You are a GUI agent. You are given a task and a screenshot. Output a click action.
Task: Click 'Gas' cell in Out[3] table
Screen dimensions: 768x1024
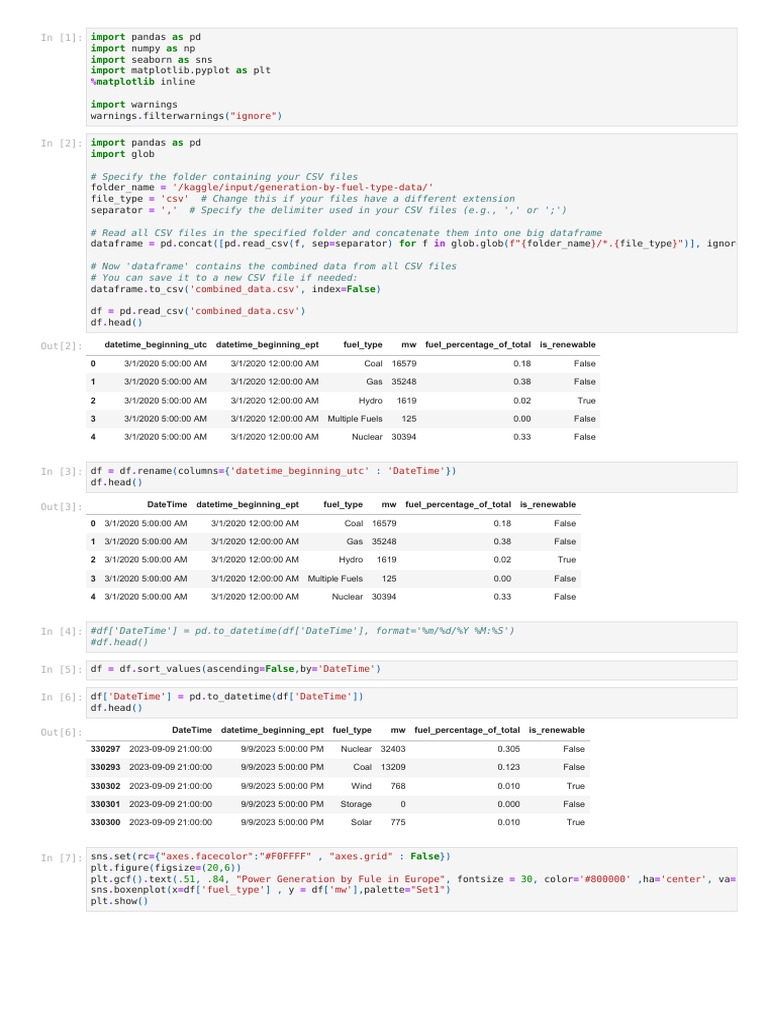(355, 542)
